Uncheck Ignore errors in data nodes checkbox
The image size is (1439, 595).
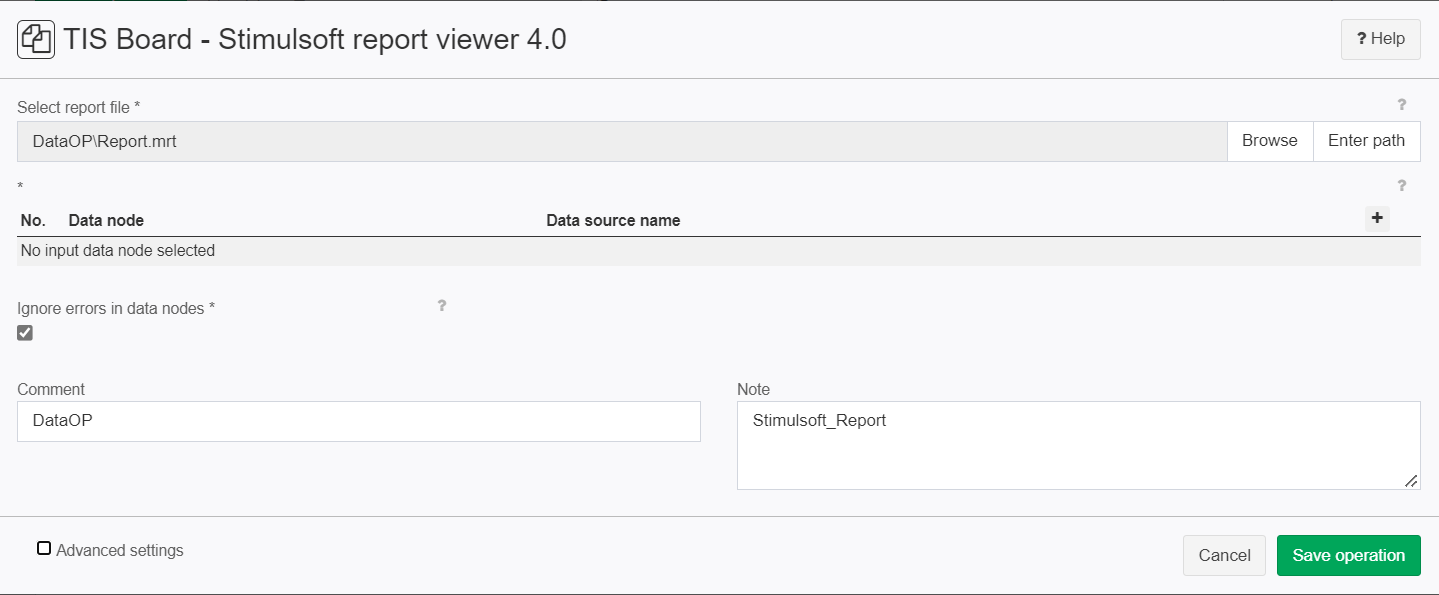[x=25, y=333]
